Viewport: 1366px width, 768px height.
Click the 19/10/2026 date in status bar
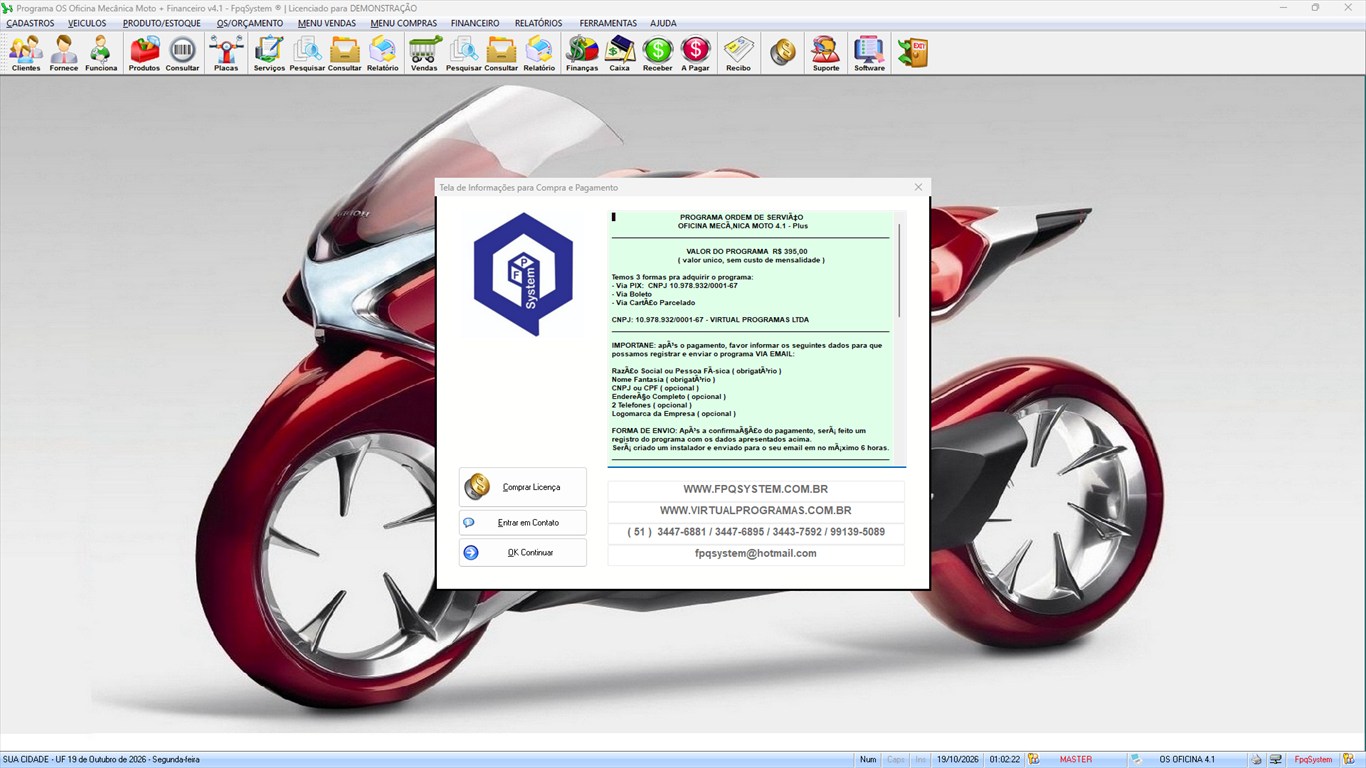click(x=956, y=760)
